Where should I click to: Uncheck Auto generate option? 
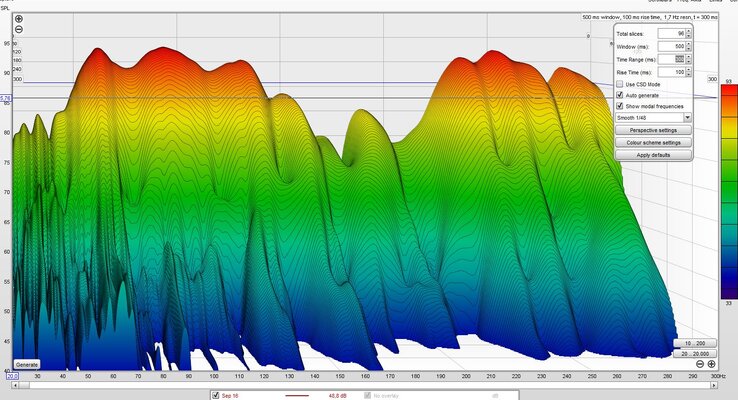619,95
